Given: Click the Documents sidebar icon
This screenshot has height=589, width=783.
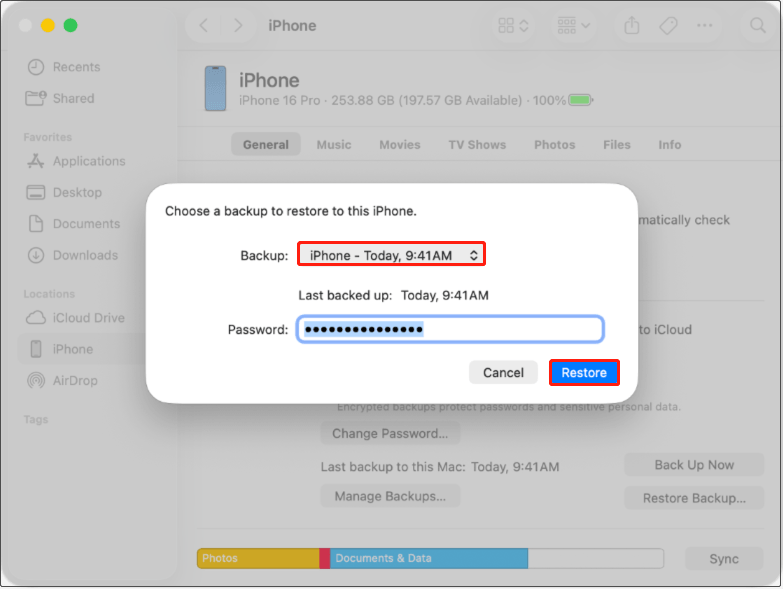Looking at the screenshot, I should [x=35, y=224].
